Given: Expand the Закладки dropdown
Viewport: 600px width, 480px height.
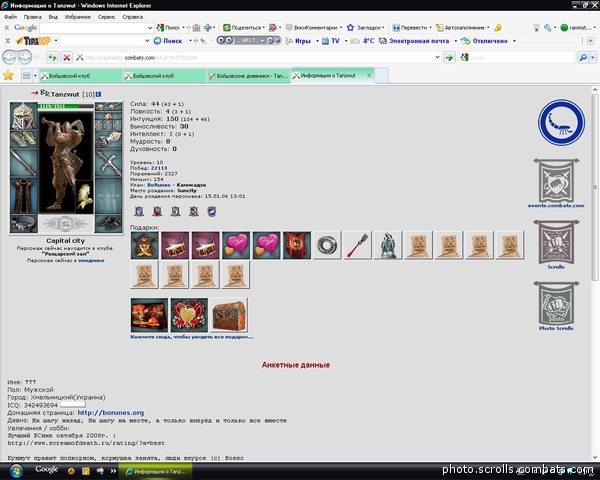Looking at the screenshot, I should (383, 28).
